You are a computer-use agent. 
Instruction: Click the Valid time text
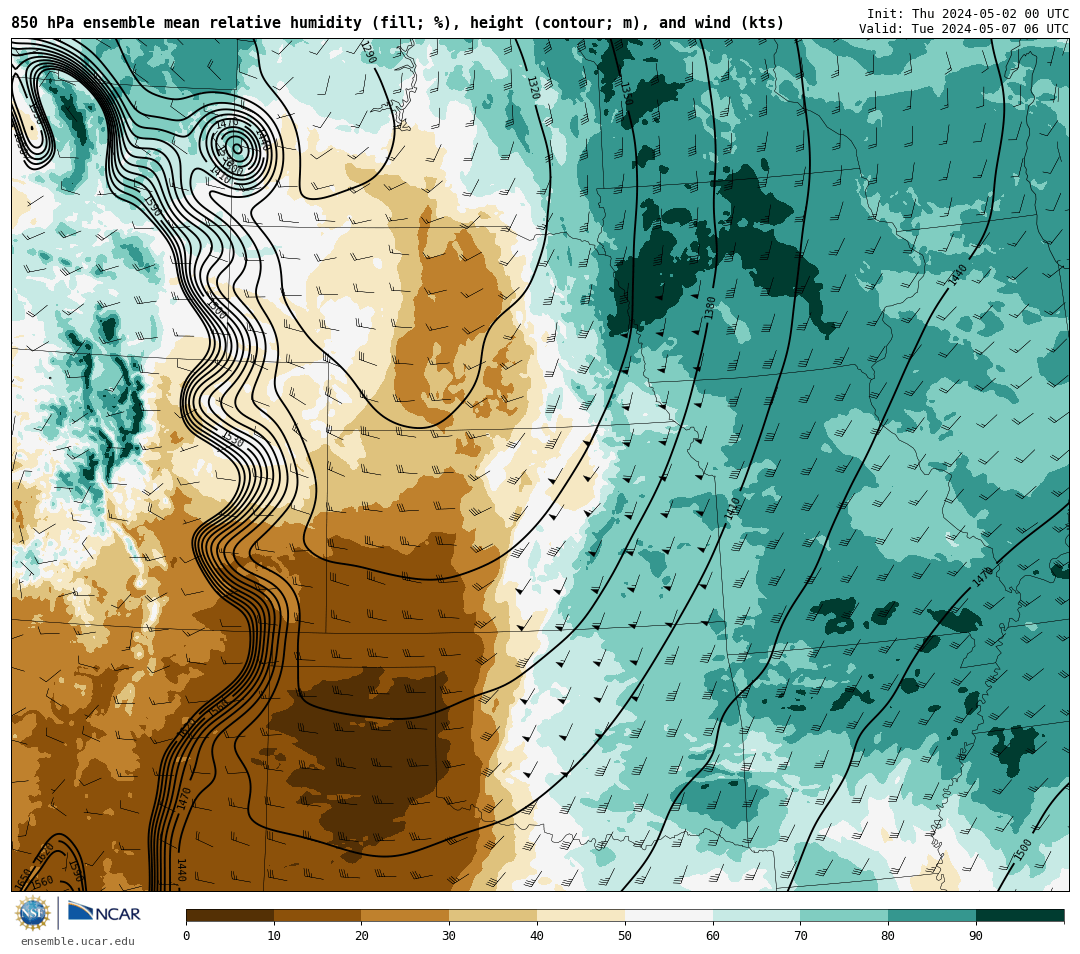point(964,29)
